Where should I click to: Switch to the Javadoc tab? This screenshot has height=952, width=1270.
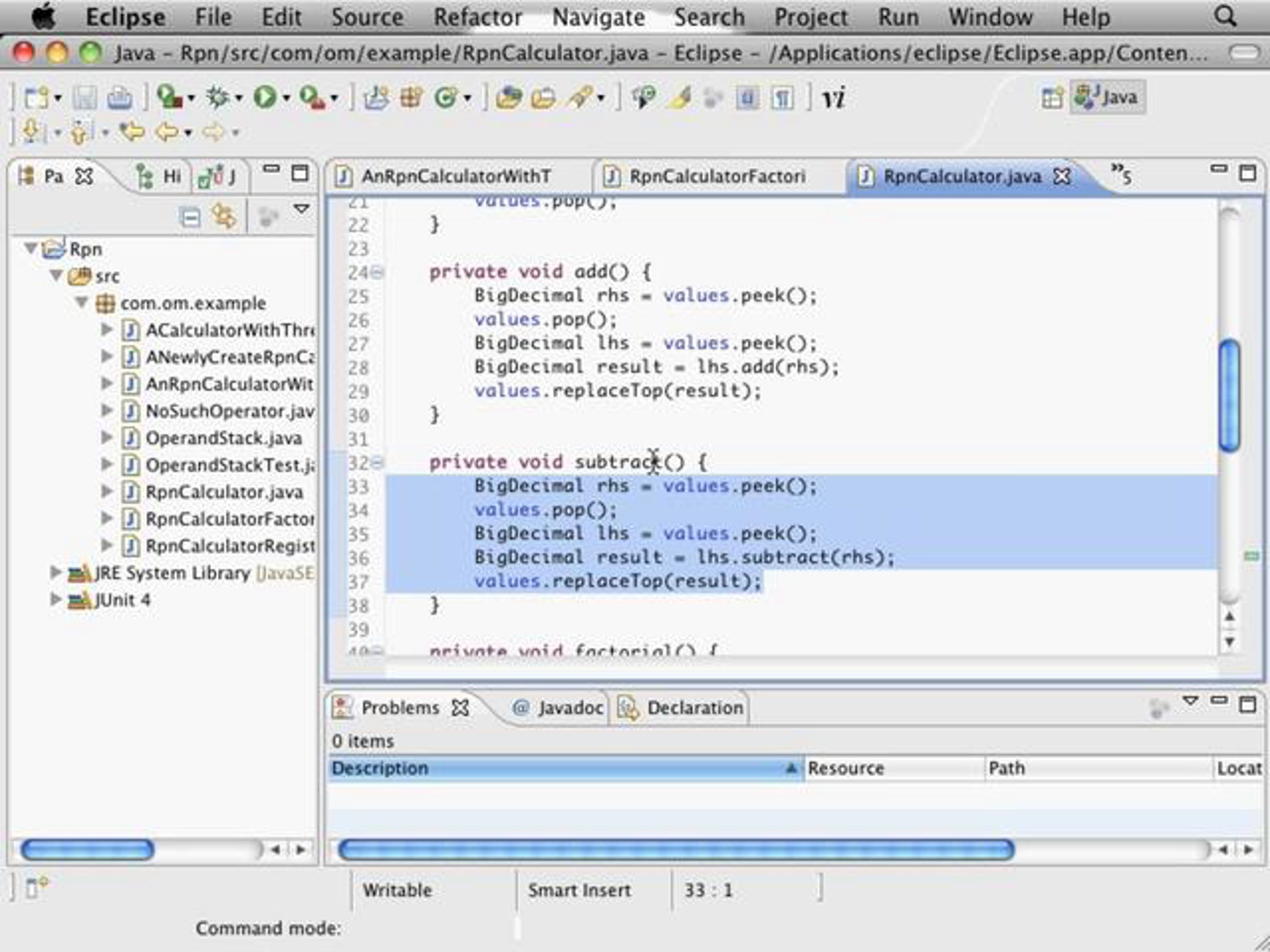click(559, 708)
